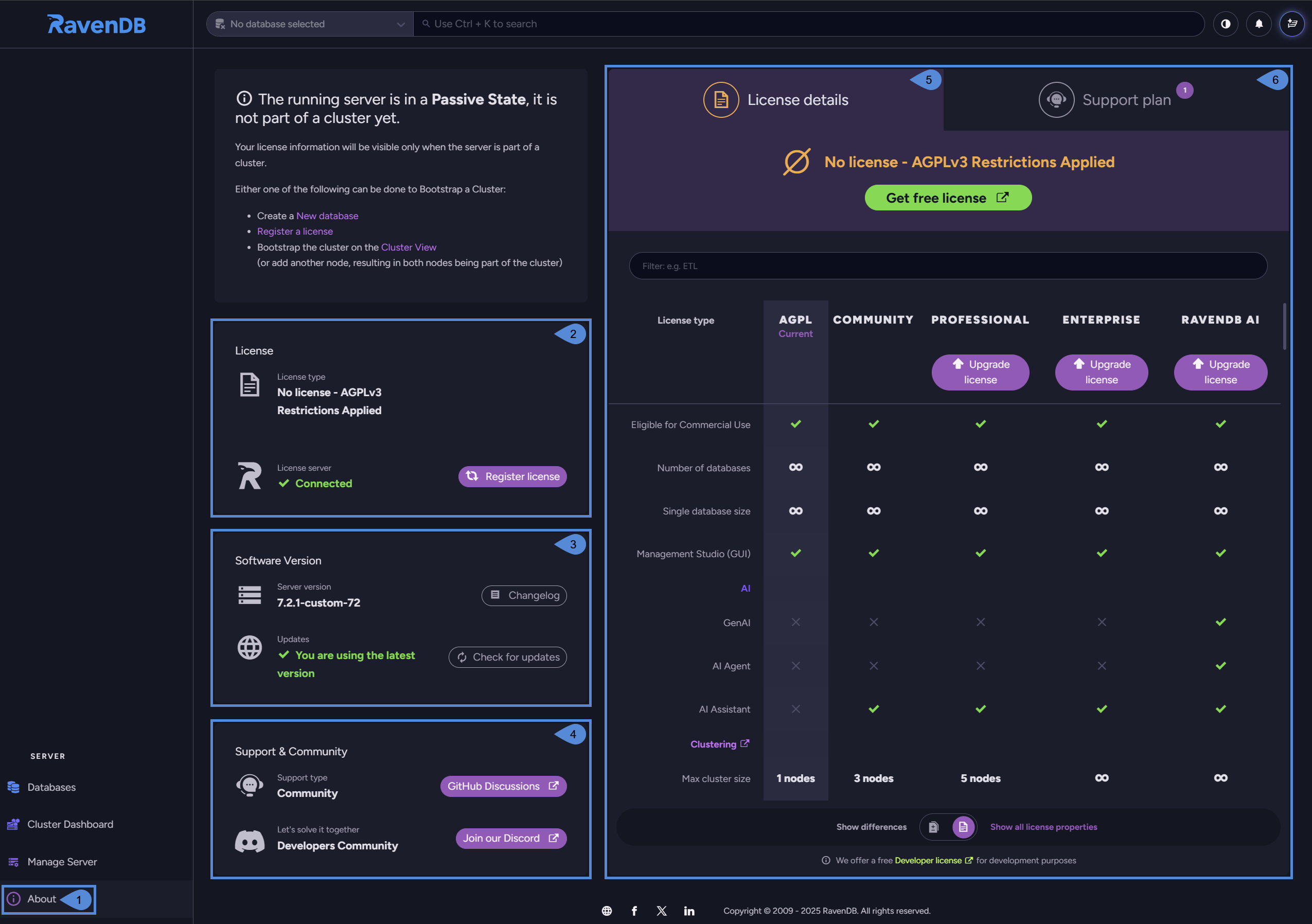This screenshot has width=1312, height=924.
Task: Open the X social icon in footer
Action: [662, 911]
